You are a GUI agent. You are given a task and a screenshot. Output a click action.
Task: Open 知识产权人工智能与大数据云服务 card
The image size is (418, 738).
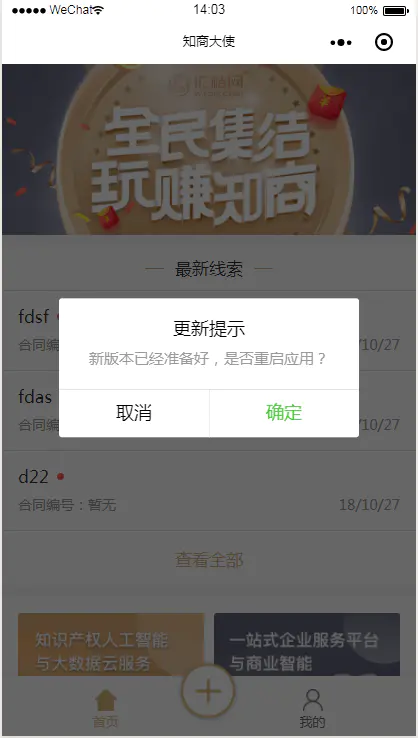(111, 644)
